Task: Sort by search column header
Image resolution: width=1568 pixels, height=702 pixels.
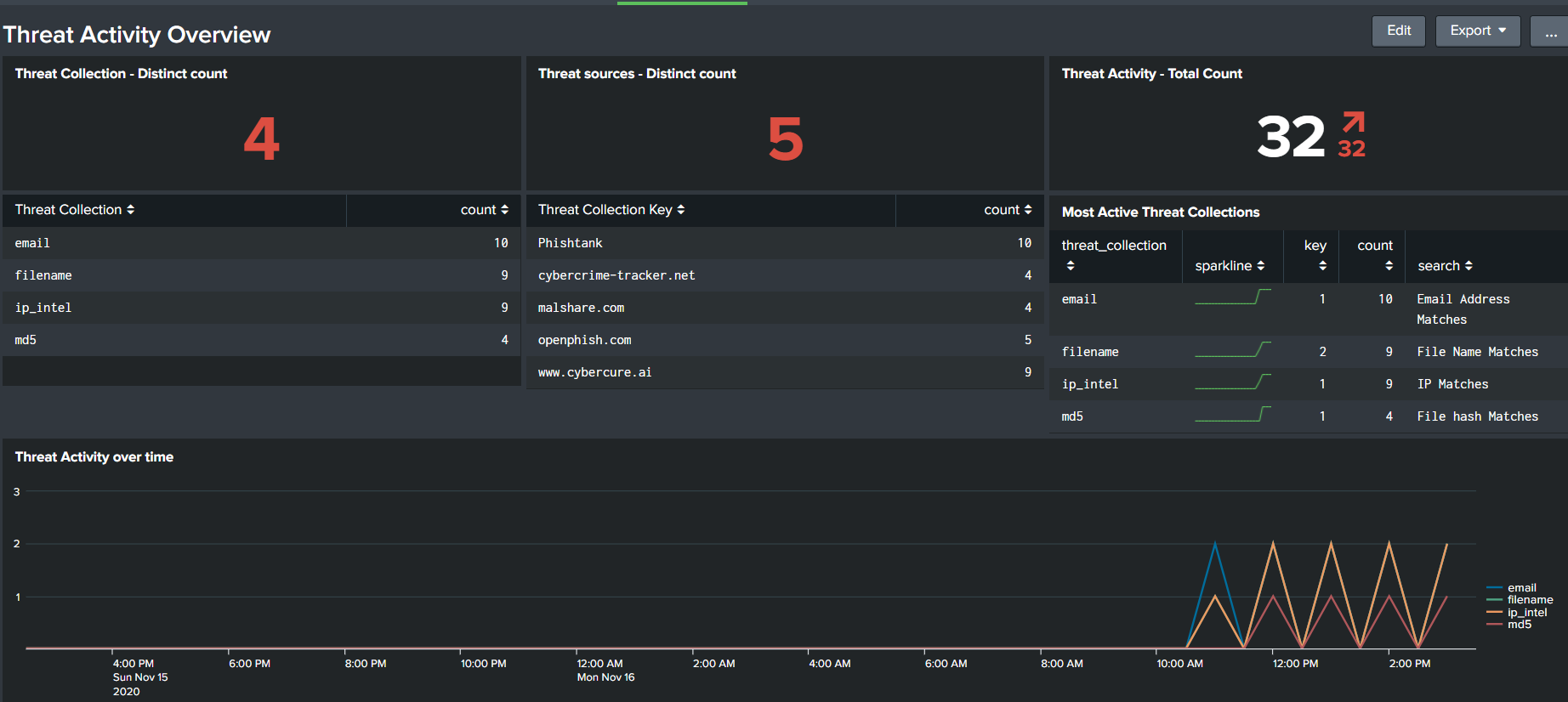Action: tap(1445, 266)
